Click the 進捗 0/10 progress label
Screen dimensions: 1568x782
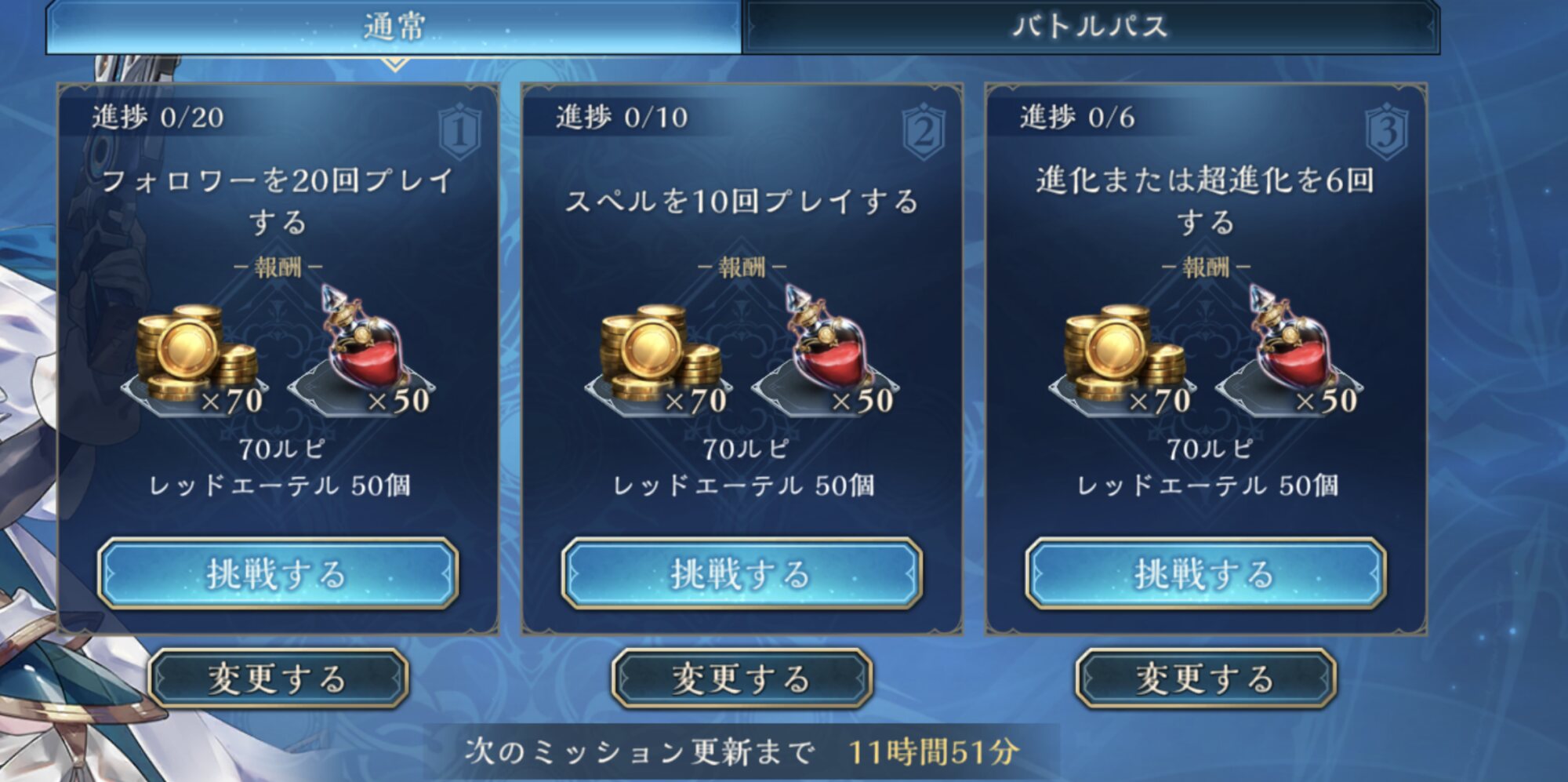622,118
